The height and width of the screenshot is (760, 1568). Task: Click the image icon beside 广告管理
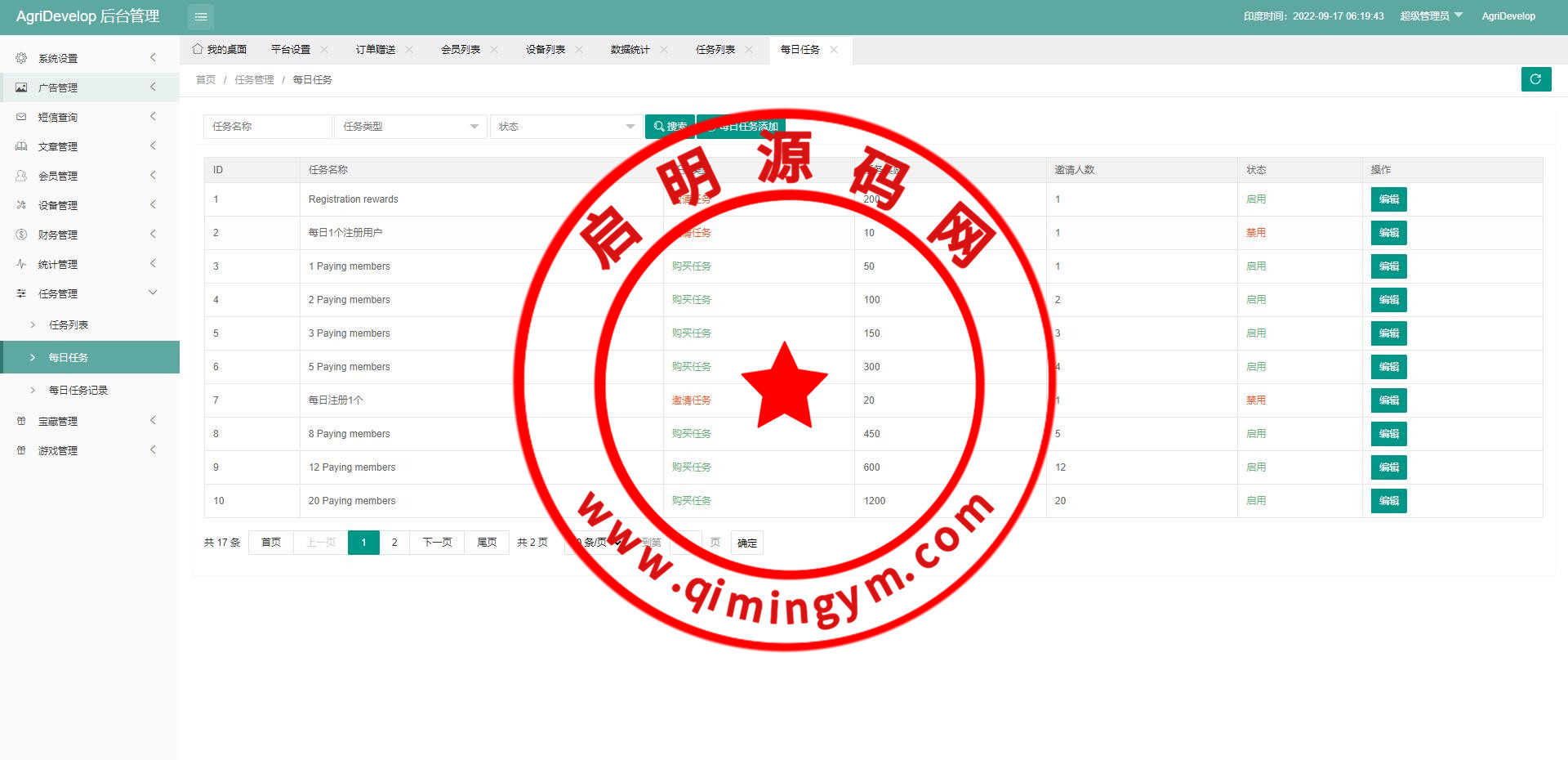[x=21, y=87]
